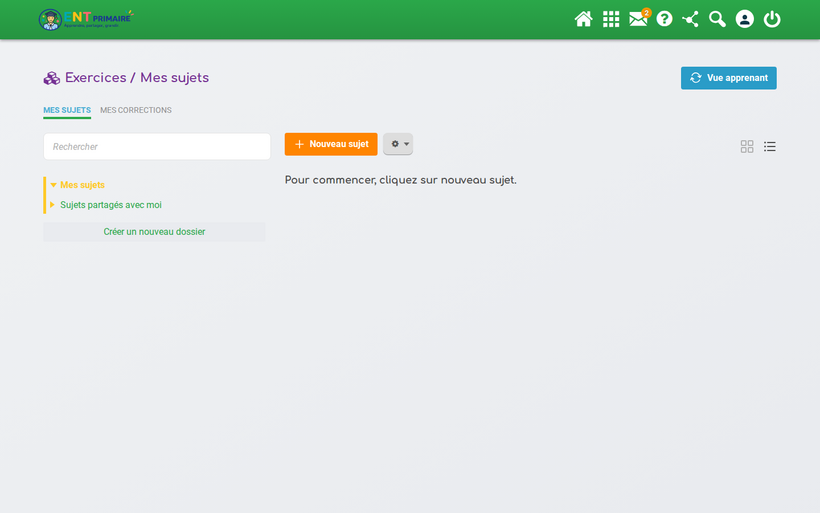This screenshot has height=513, width=820.
Task: Open the help question mark icon
Action: pyautogui.click(x=664, y=19)
